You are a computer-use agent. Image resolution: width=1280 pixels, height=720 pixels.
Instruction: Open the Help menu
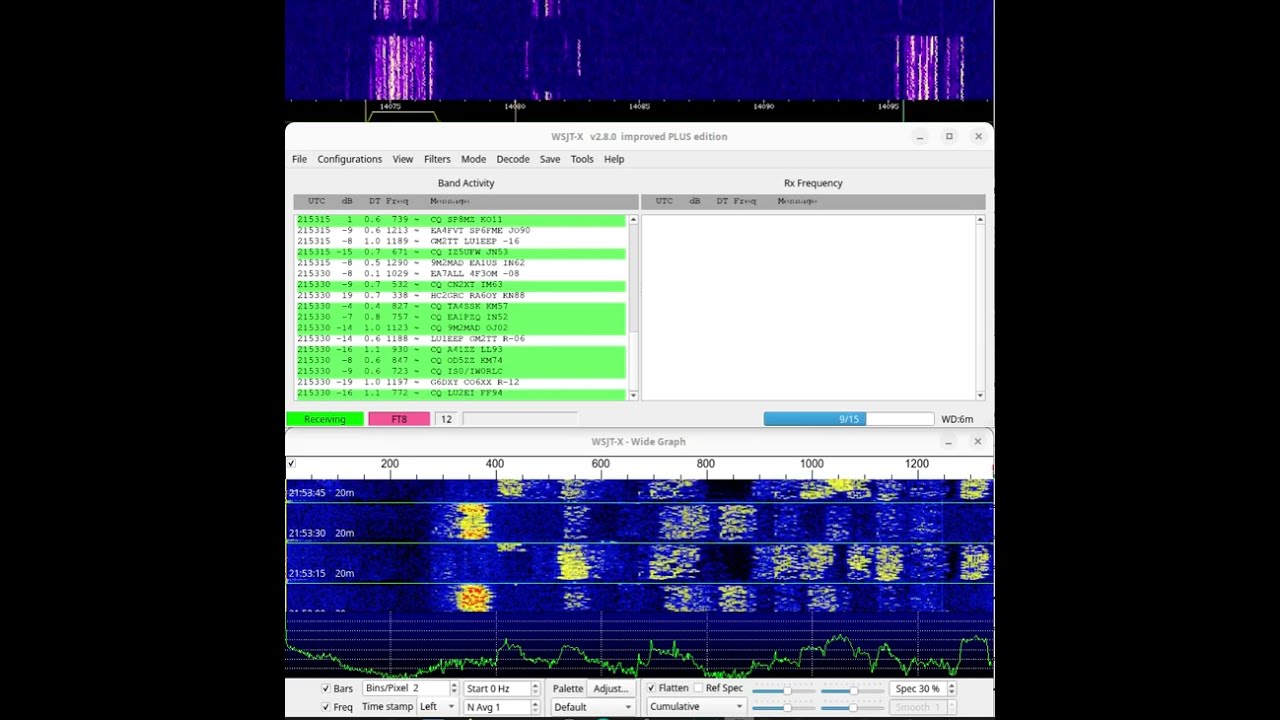click(614, 159)
